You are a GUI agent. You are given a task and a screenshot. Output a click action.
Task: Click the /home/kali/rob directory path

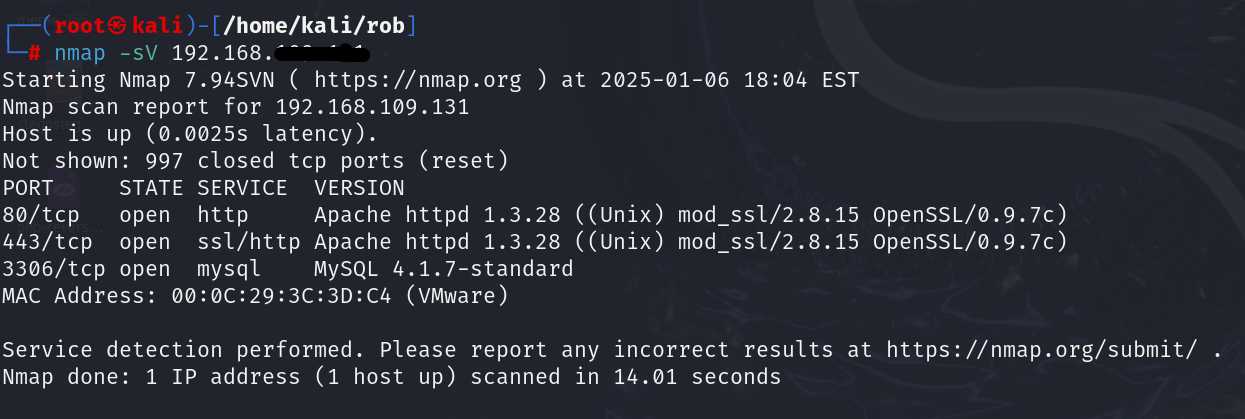(x=318, y=24)
